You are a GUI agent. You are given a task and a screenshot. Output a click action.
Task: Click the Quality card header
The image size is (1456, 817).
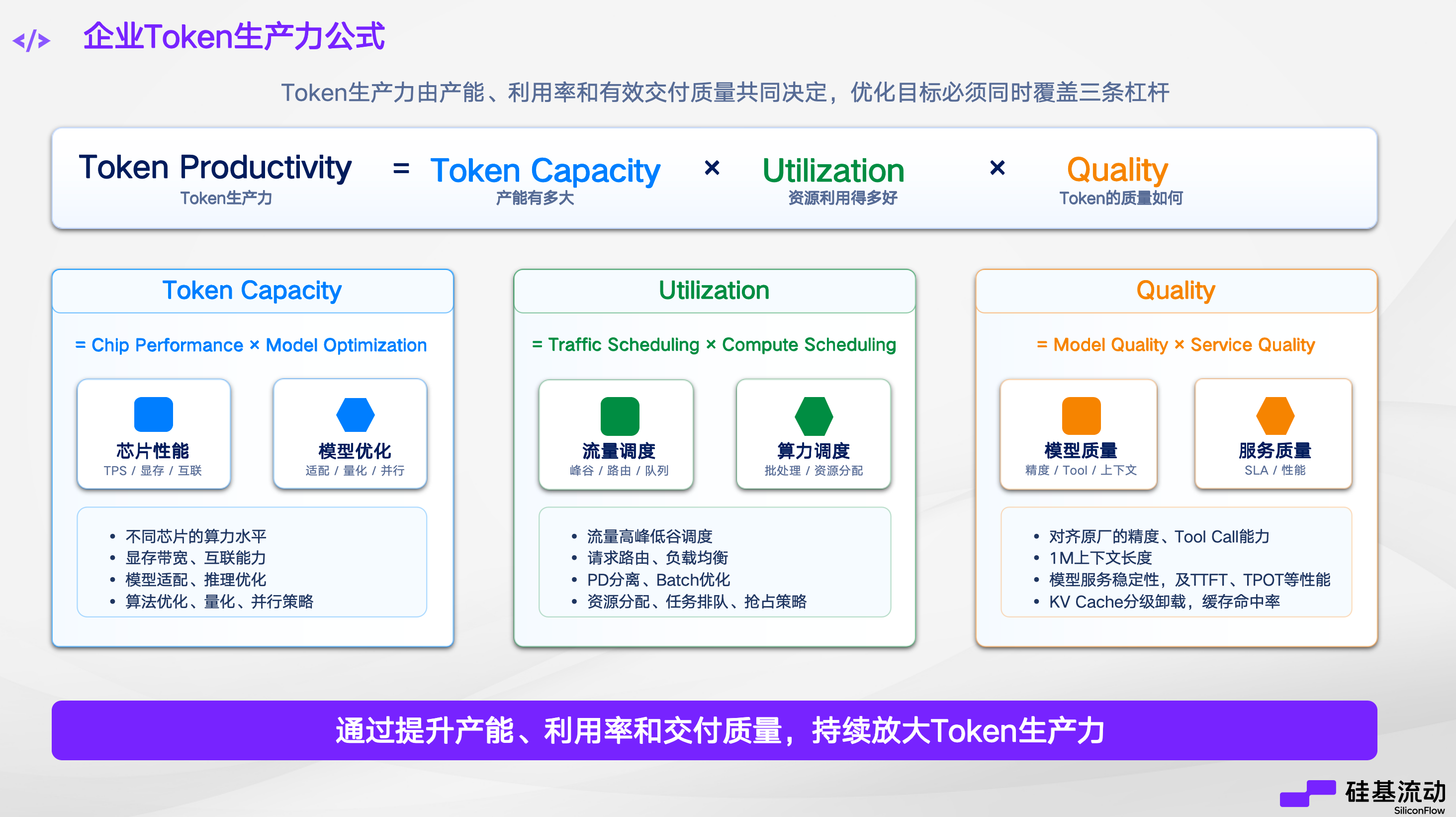pyautogui.click(x=1176, y=291)
